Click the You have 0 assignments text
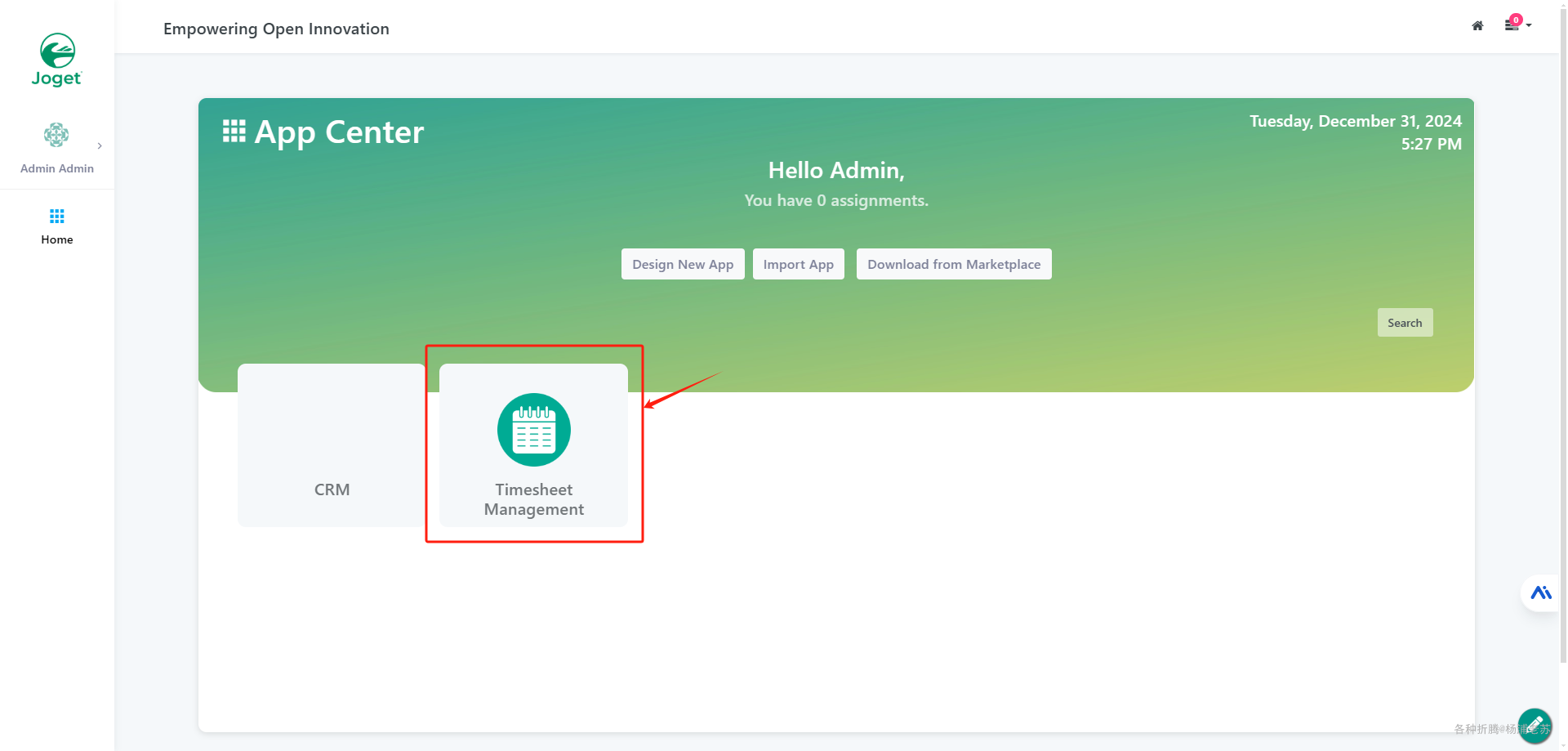This screenshot has height=751, width=1568. [x=836, y=200]
